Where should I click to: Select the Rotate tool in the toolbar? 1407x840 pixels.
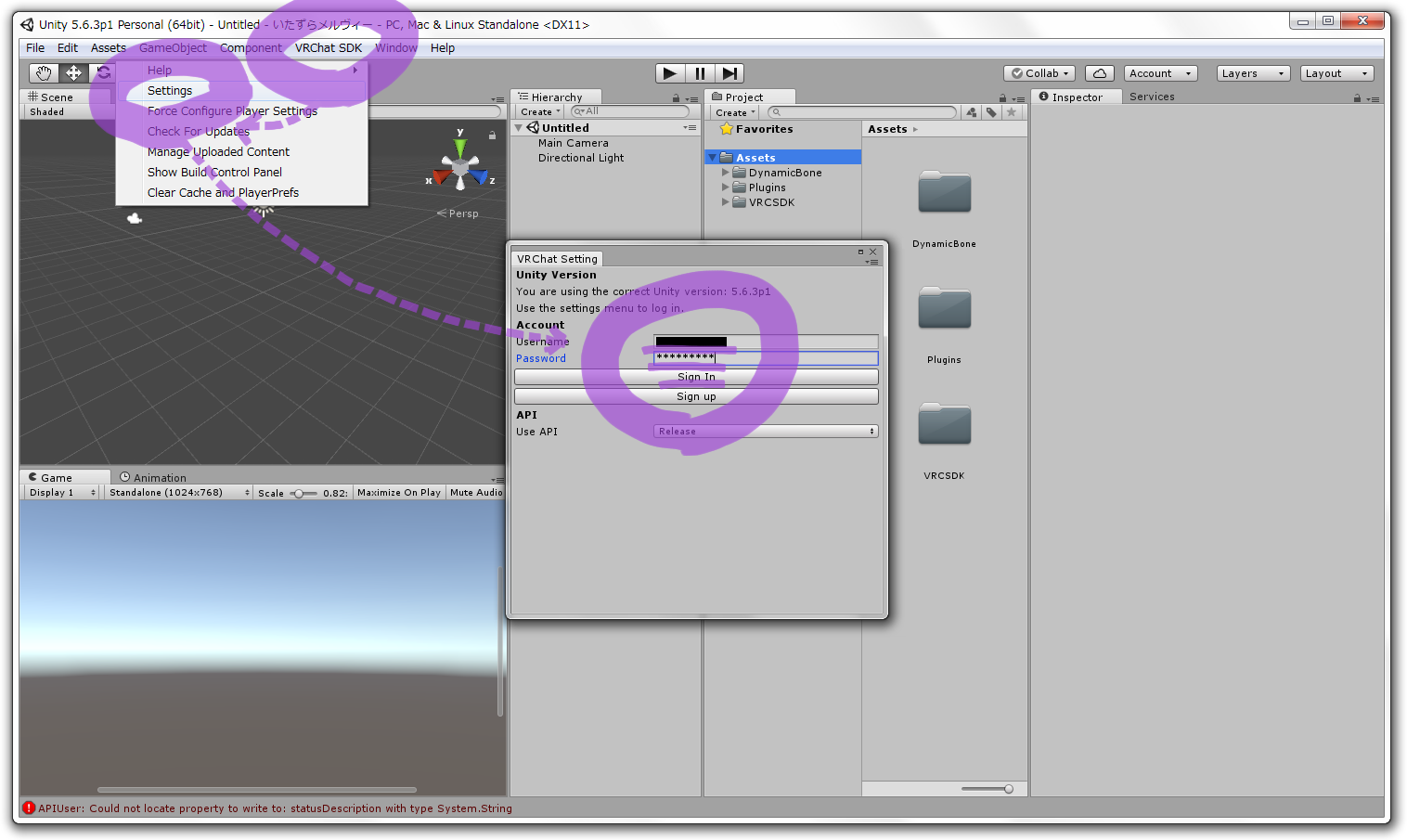click(x=102, y=72)
